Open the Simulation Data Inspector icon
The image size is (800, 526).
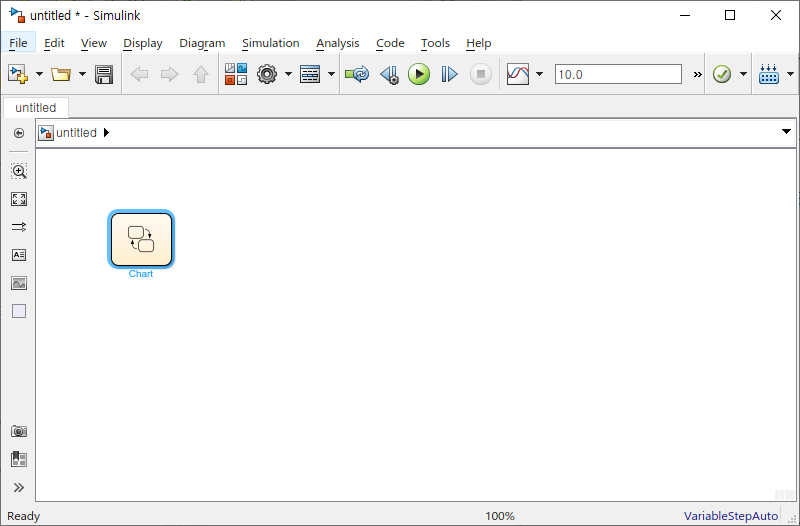point(518,74)
